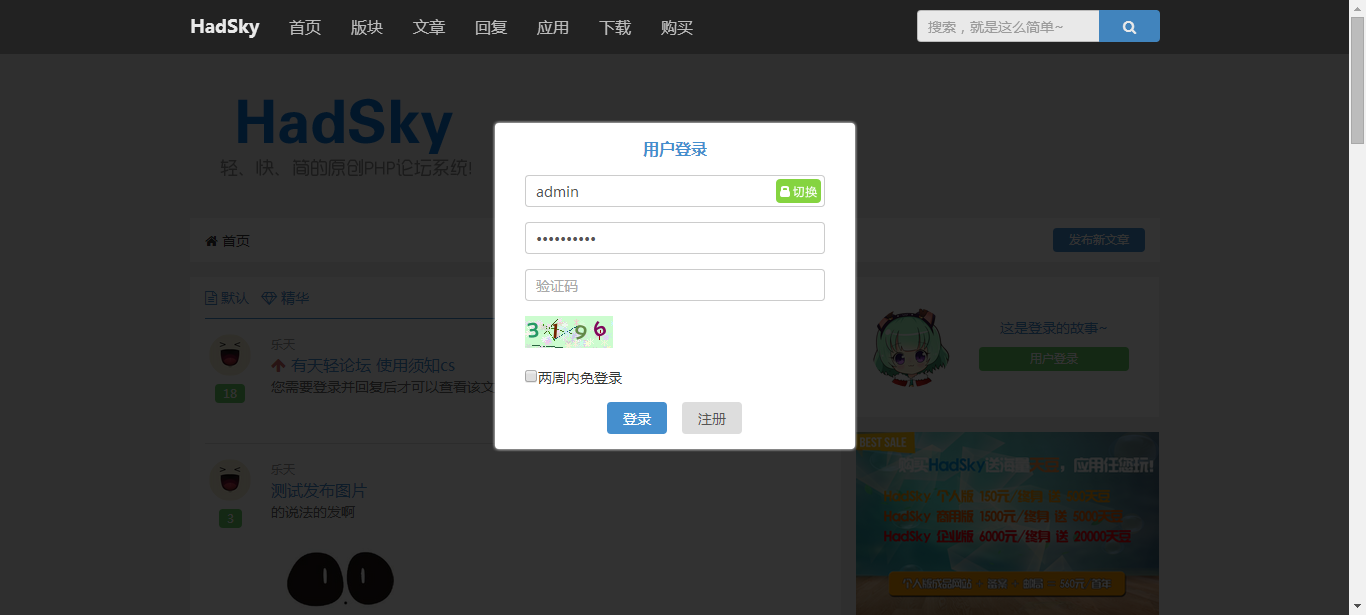Click the black blob image in the post
This screenshot has height=615, width=1366.
341,579
